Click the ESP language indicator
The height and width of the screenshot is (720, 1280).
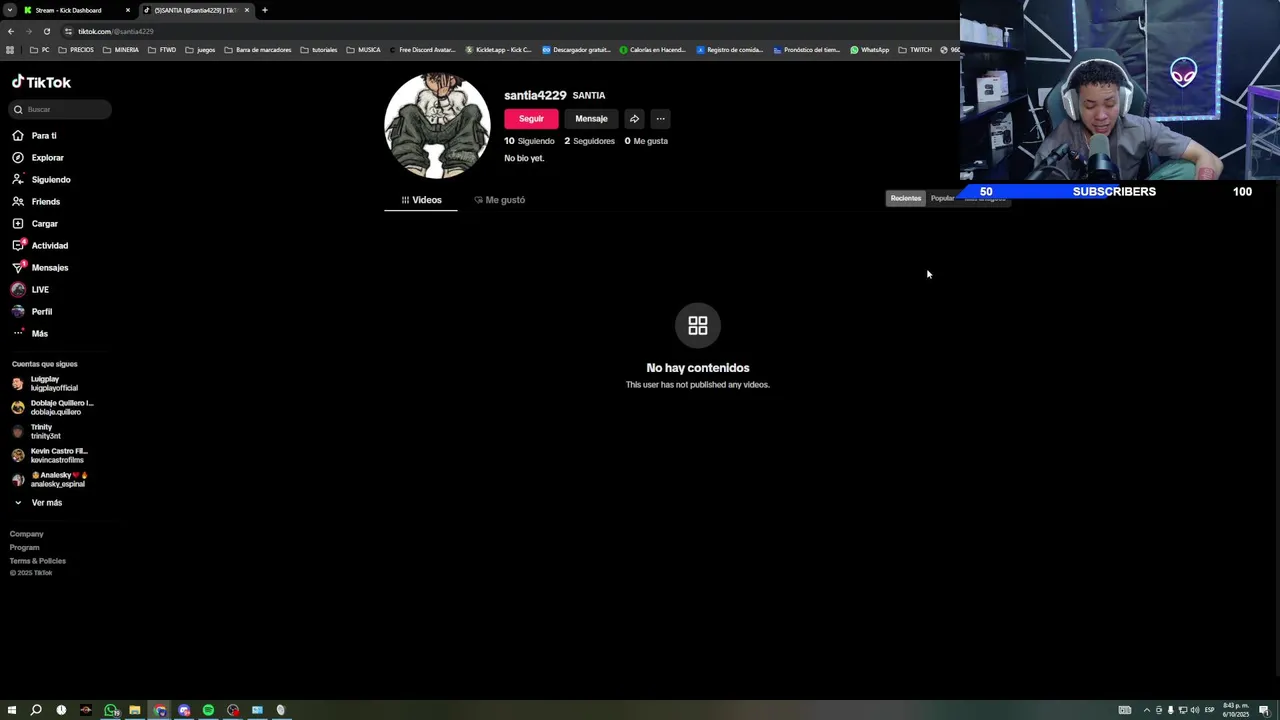coord(1210,710)
